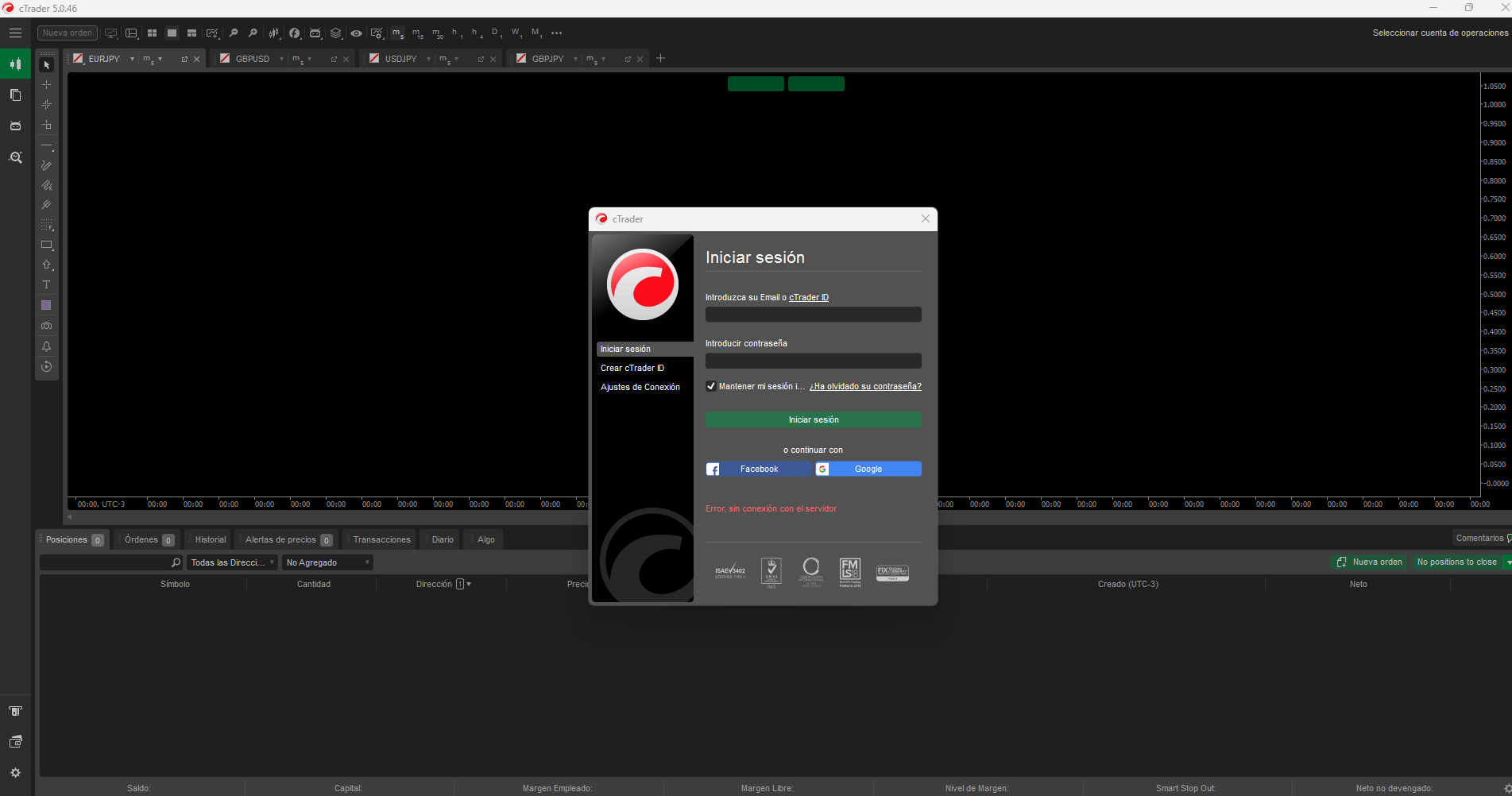Select the pencil freehand drawing tool

coord(47,165)
